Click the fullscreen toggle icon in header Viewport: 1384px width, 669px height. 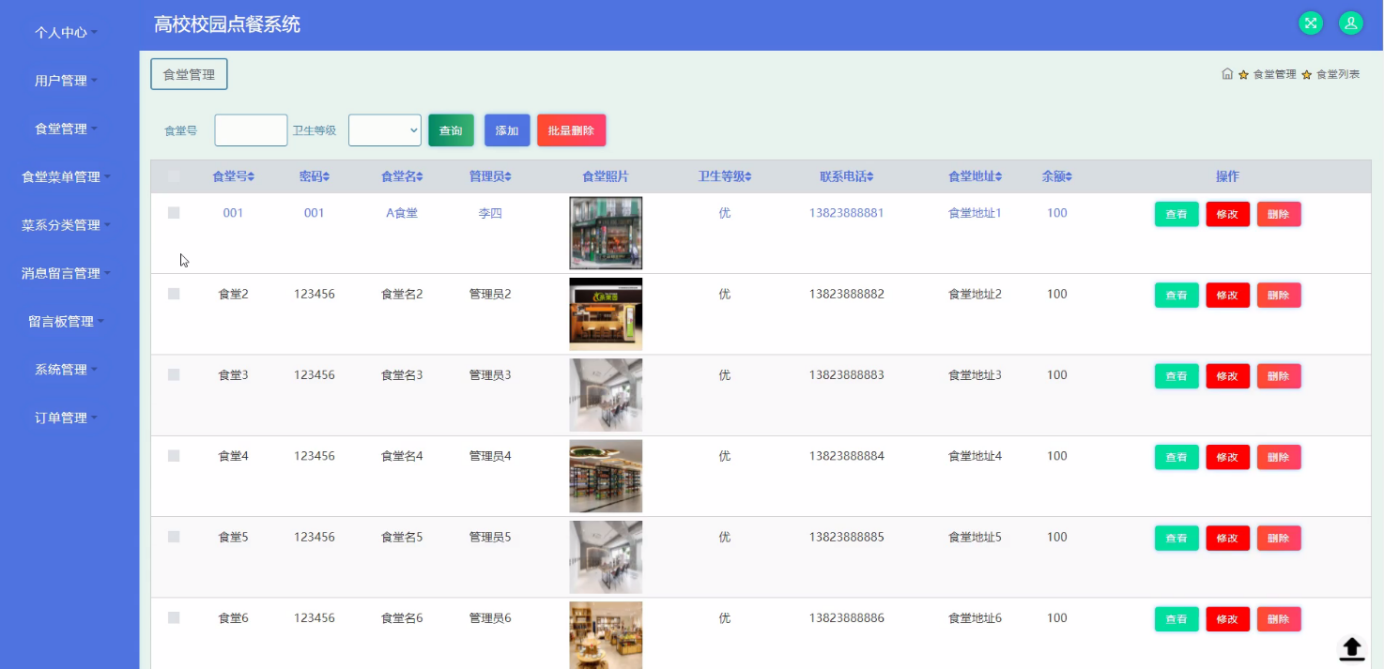[1310, 23]
